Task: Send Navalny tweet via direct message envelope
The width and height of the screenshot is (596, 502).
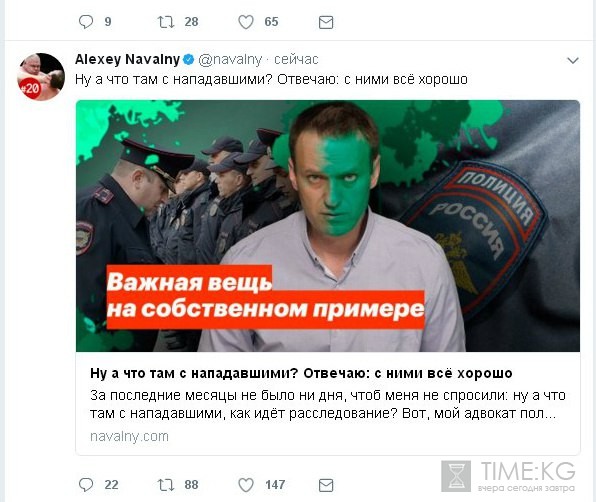Action: (x=326, y=485)
